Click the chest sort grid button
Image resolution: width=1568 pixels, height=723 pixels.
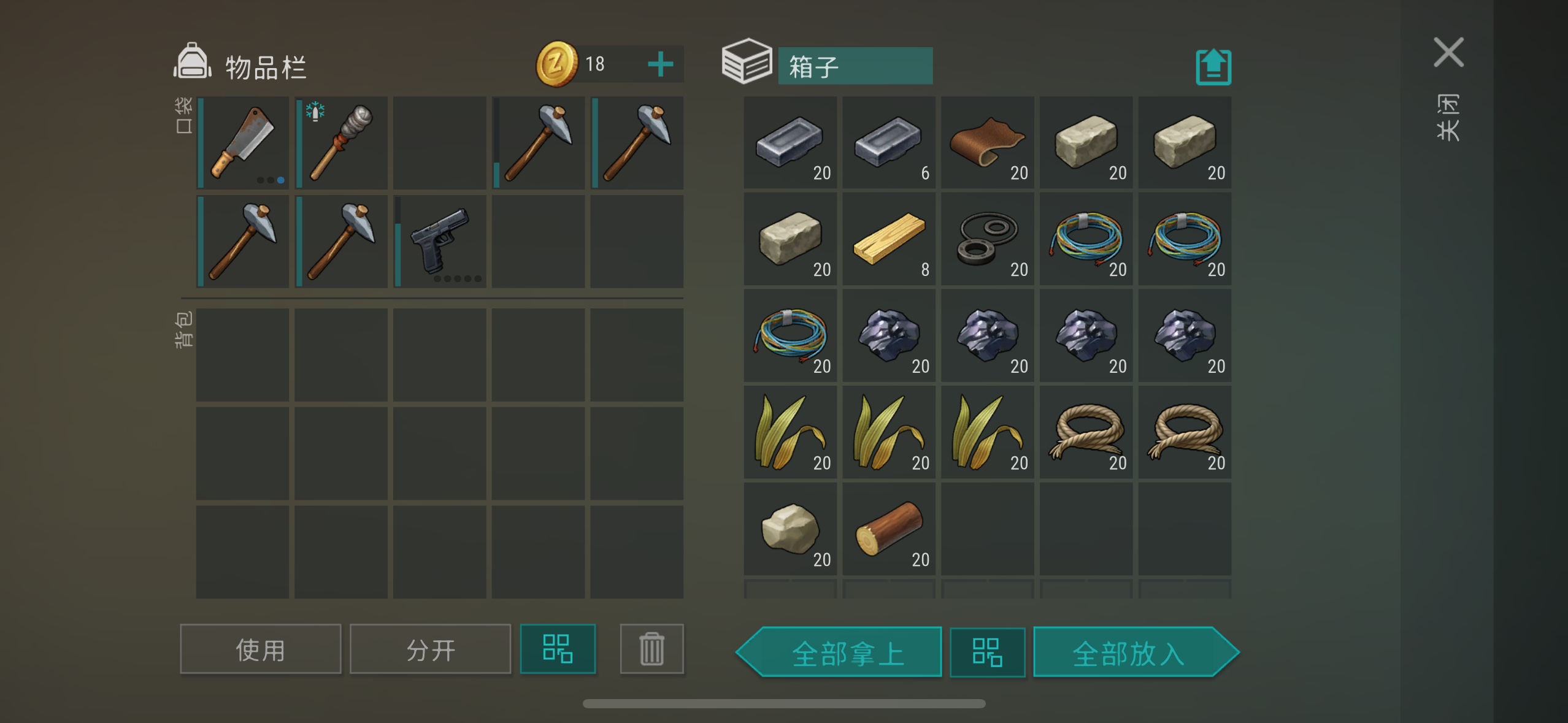(x=987, y=652)
